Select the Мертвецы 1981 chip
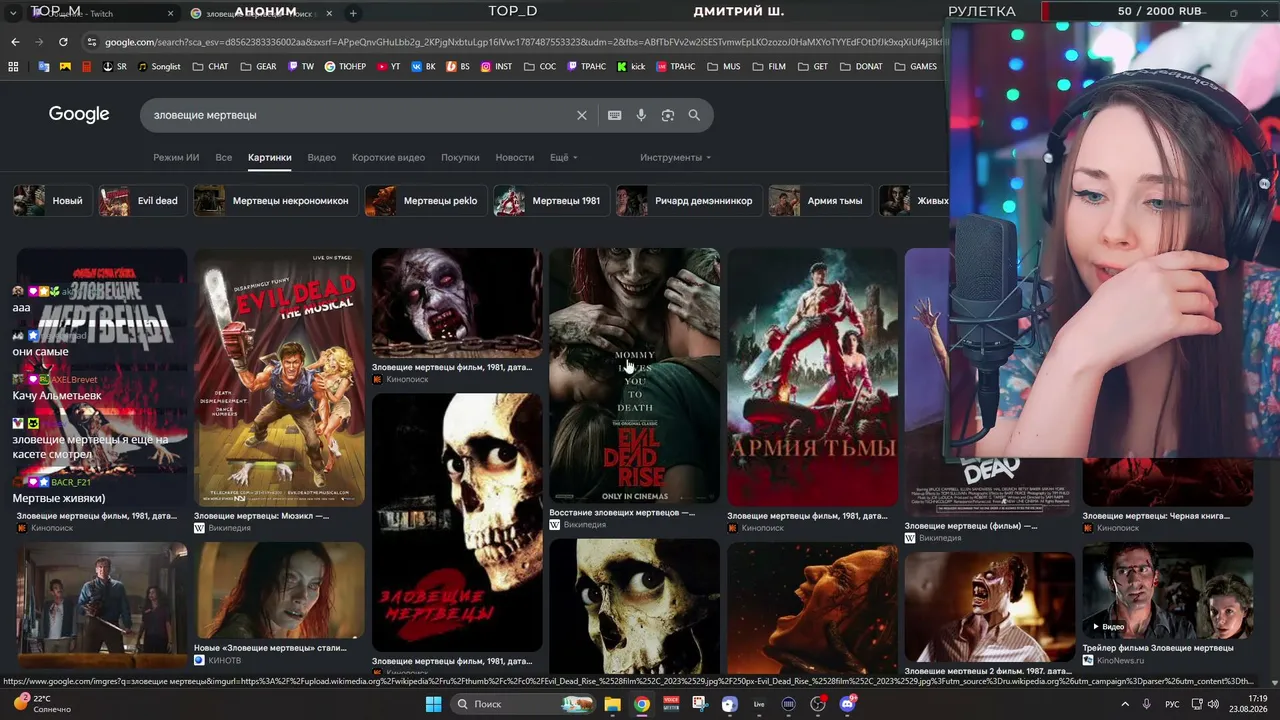Viewport: 1280px width, 720px height. pos(551,201)
